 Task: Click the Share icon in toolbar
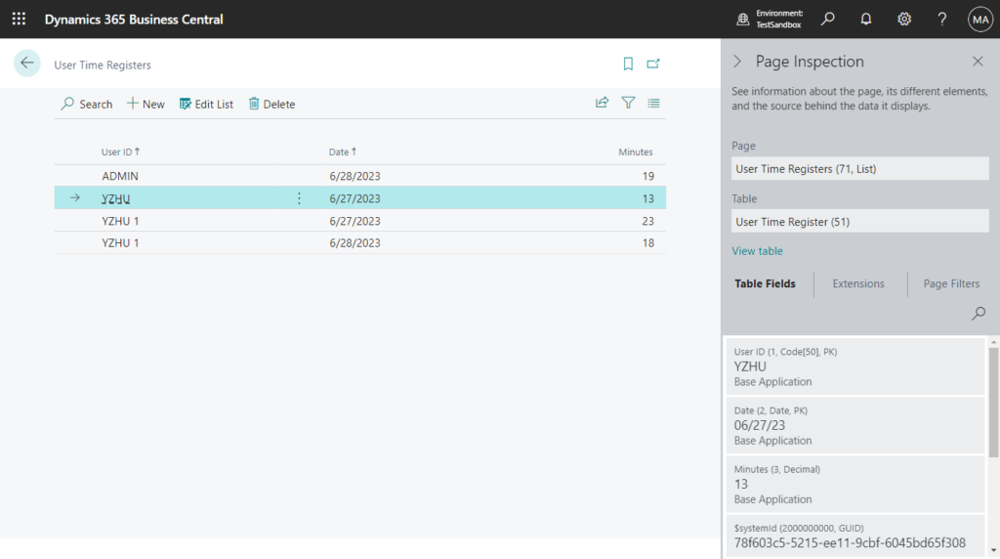pos(602,102)
